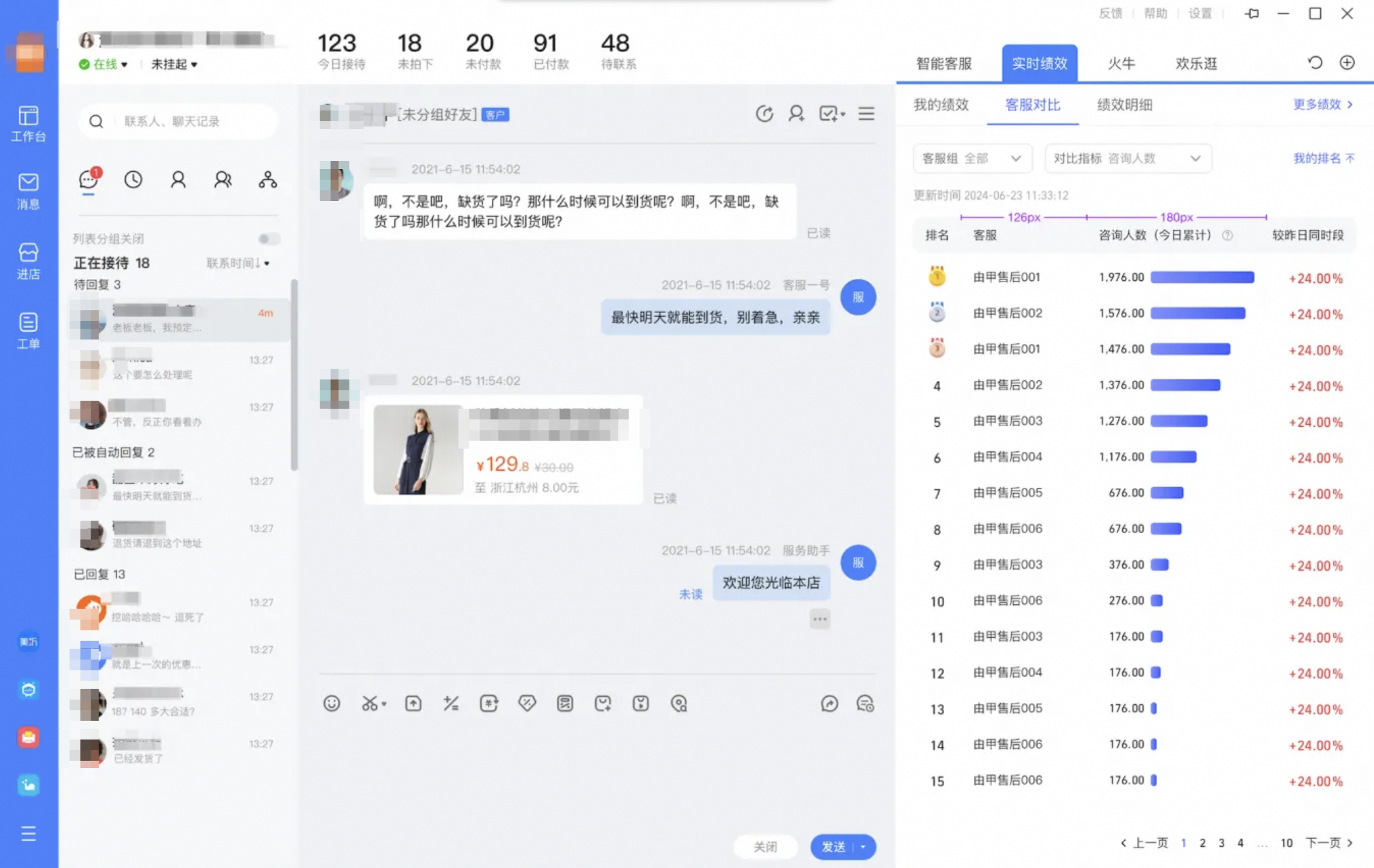Open the send button arrow options

(x=863, y=847)
